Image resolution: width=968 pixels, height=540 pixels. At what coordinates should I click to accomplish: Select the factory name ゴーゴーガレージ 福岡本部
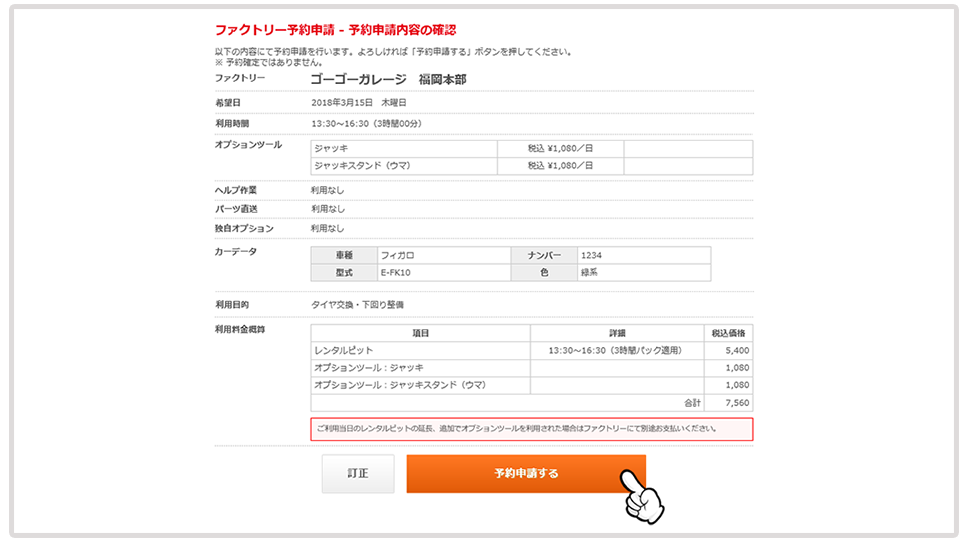pos(388,79)
